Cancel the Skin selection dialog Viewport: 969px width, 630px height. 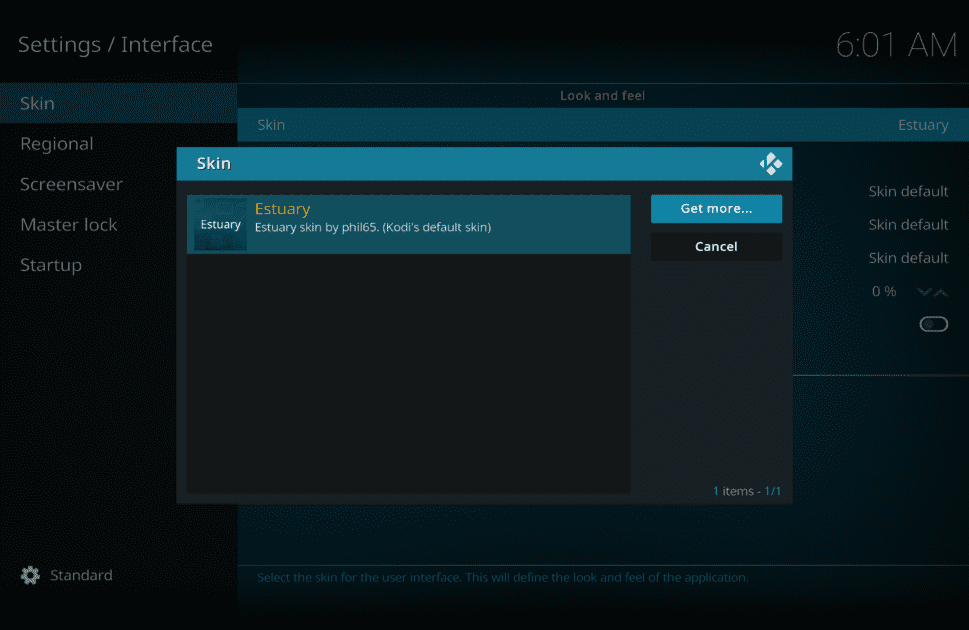716,246
